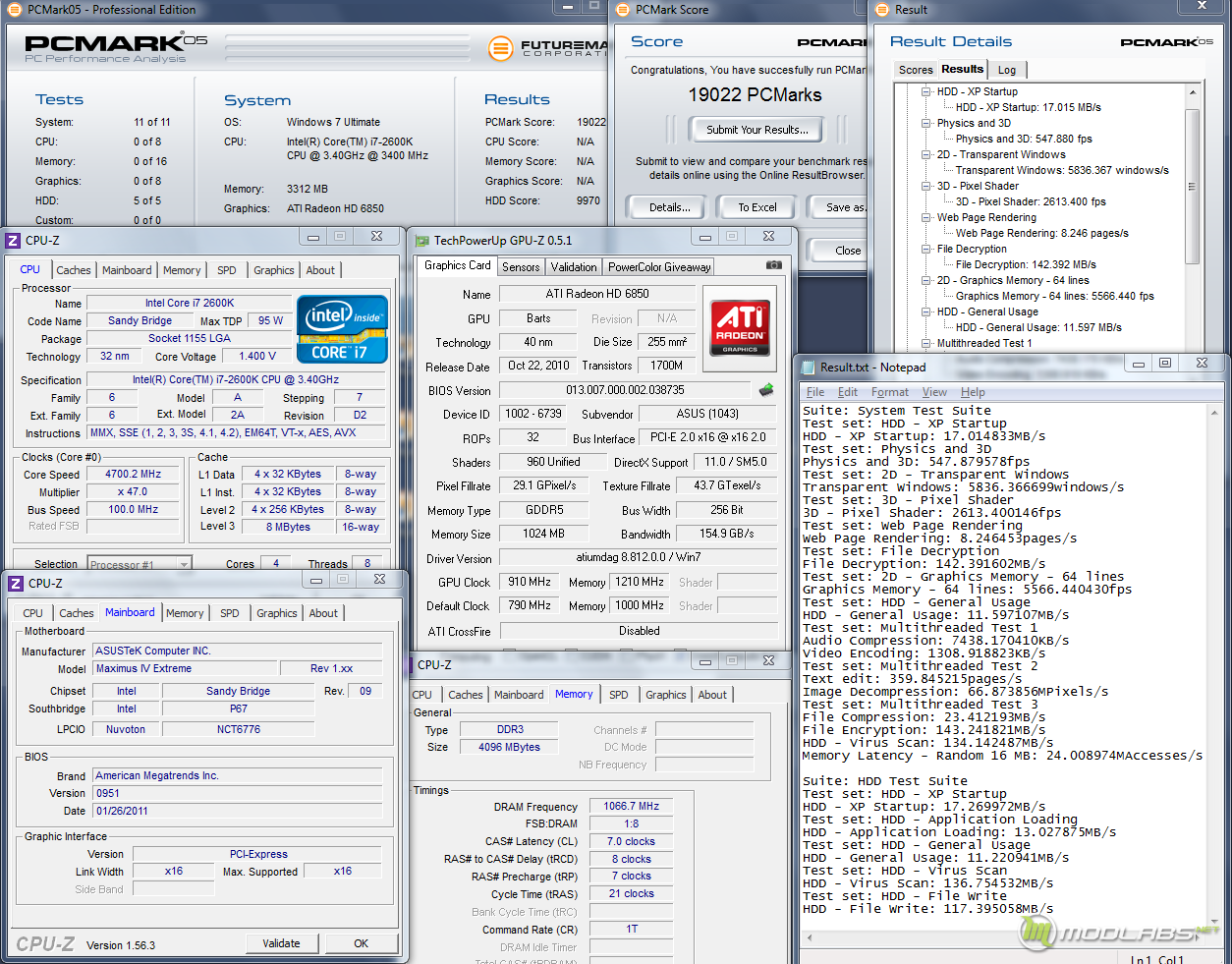This screenshot has height=964, width=1232.
Task: Collapse the File Decryption tree node
Action: tap(926, 249)
